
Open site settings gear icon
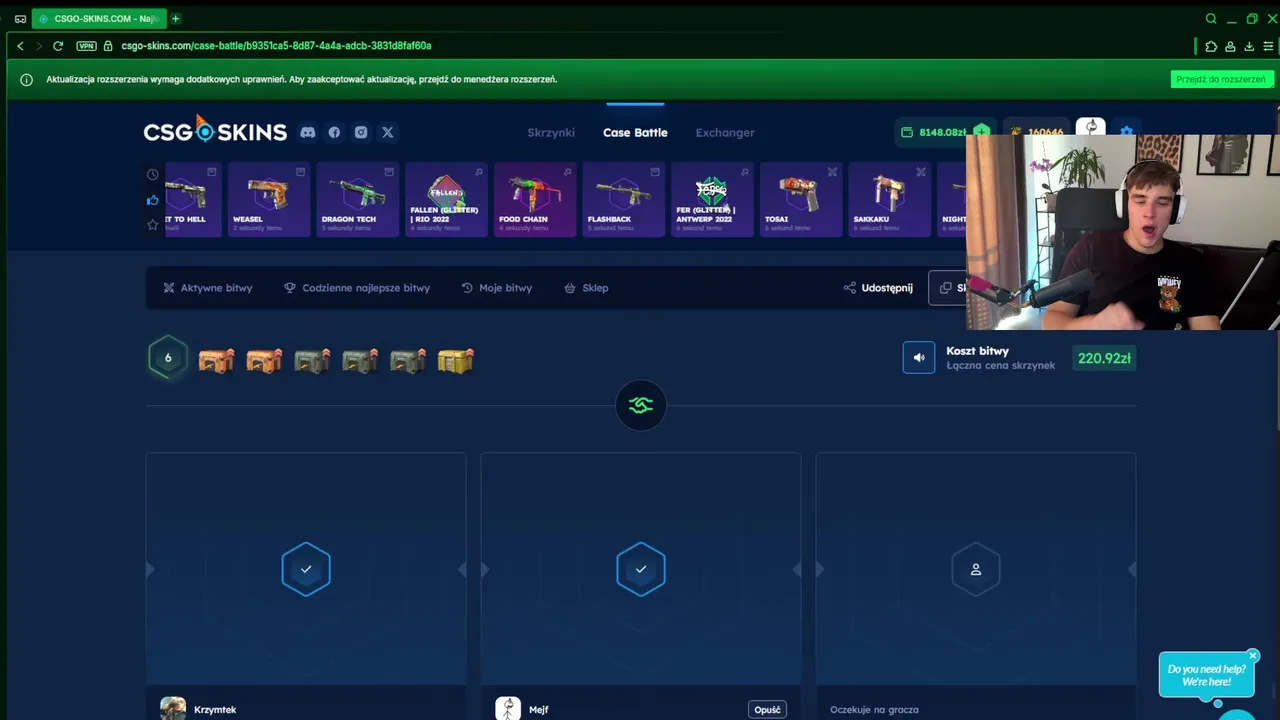(x=1127, y=132)
